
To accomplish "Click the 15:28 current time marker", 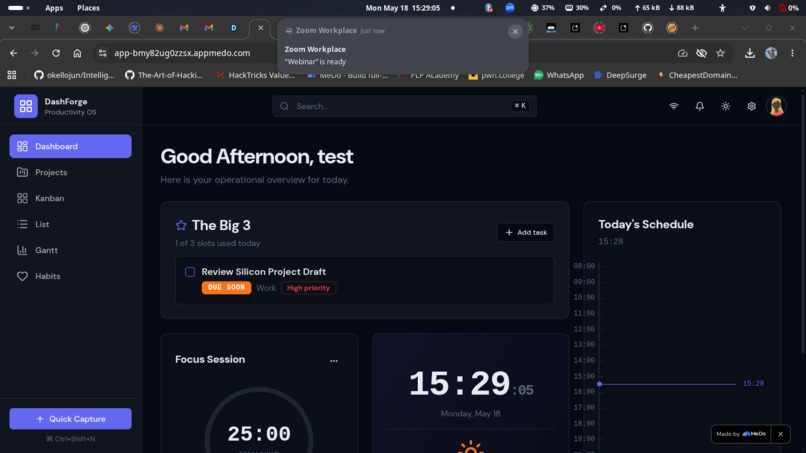I will click(753, 384).
